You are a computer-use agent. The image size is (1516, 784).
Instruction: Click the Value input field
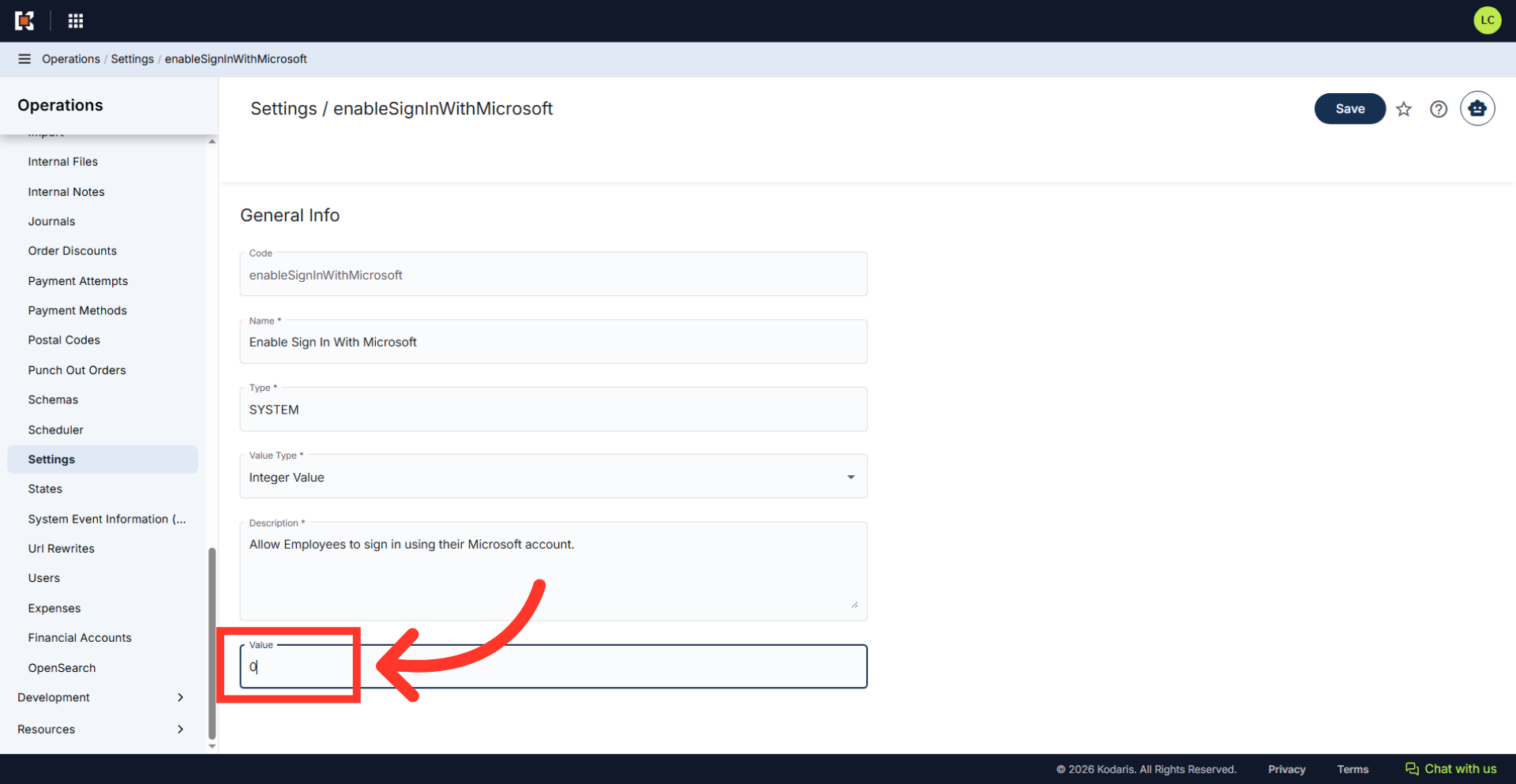pos(553,667)
